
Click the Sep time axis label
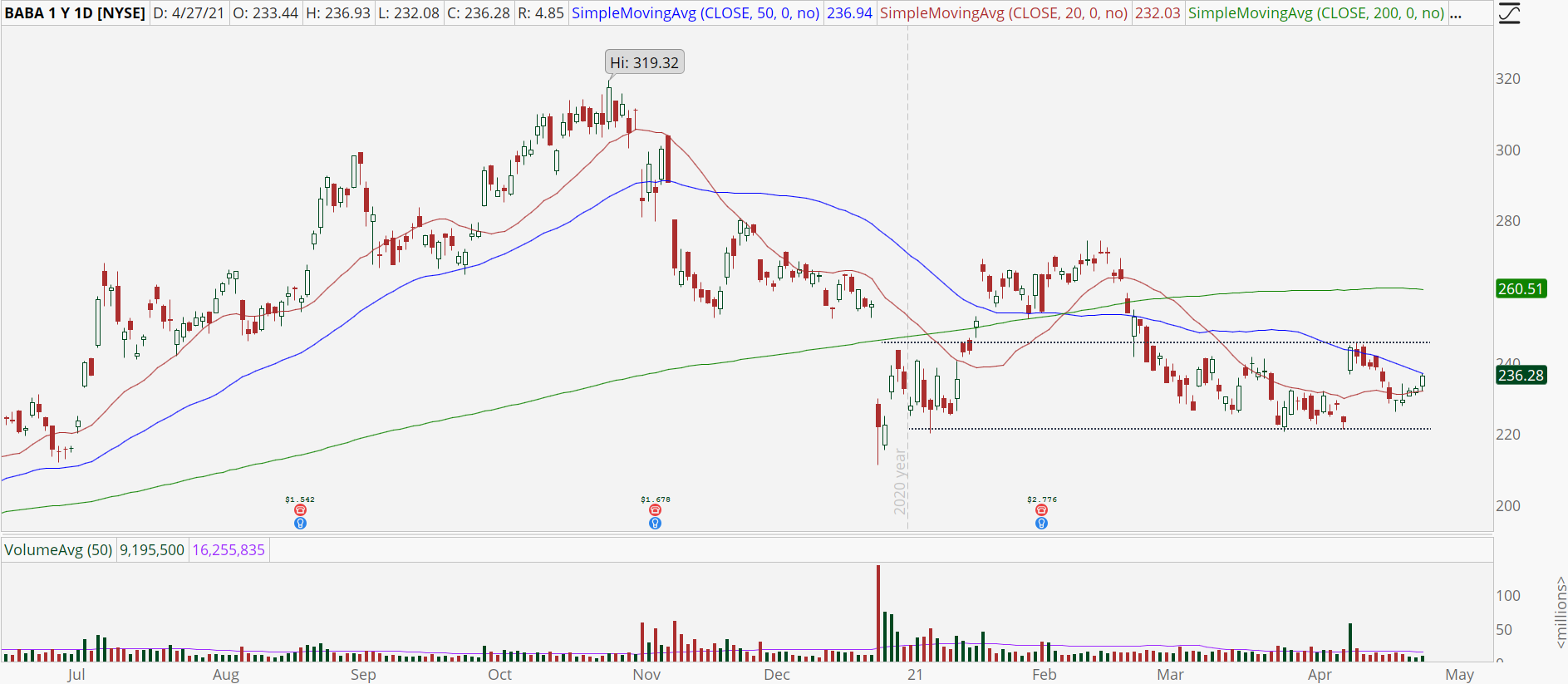tap(363, 674)
